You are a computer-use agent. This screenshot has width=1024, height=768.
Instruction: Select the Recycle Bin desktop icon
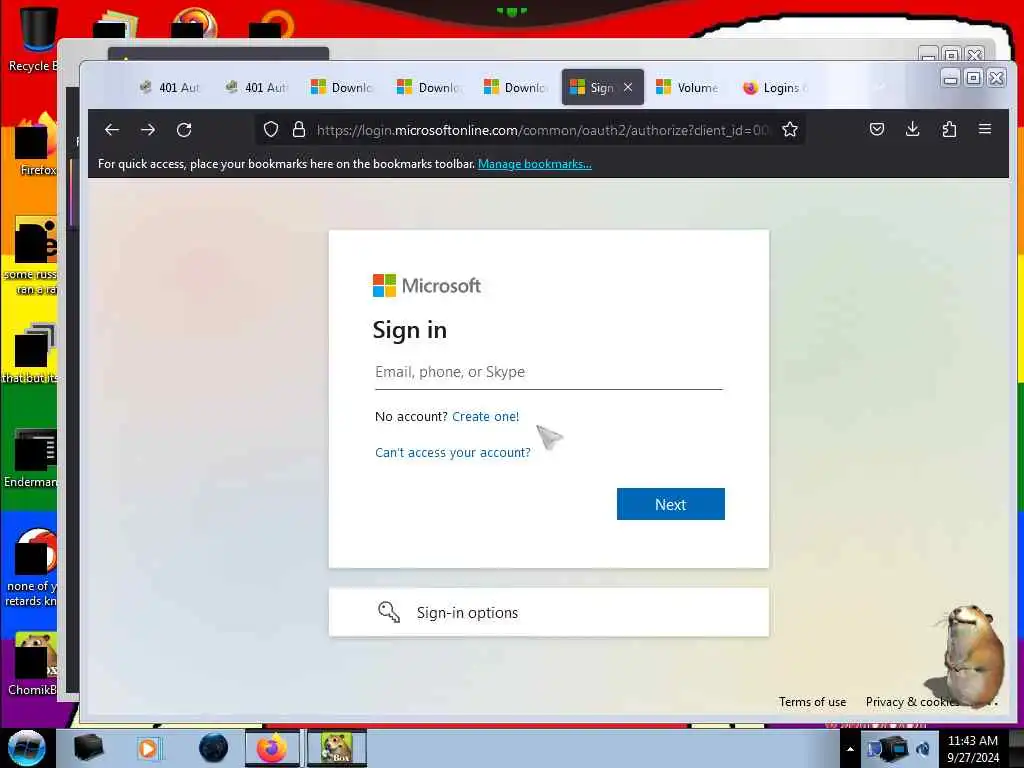tap(33, 39)
